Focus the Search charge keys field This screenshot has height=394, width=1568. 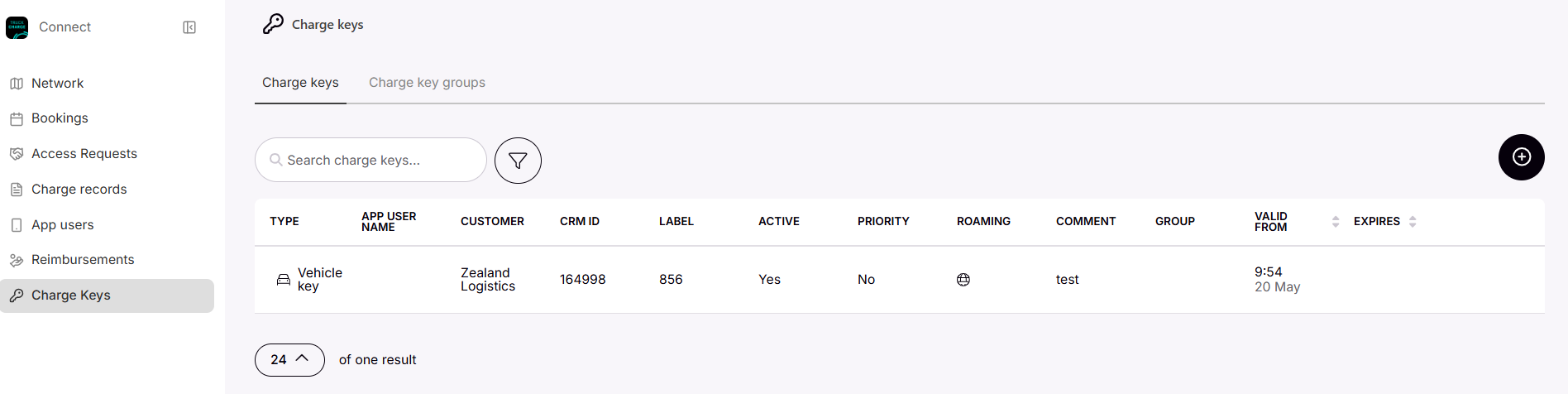[x=370, y=160]
